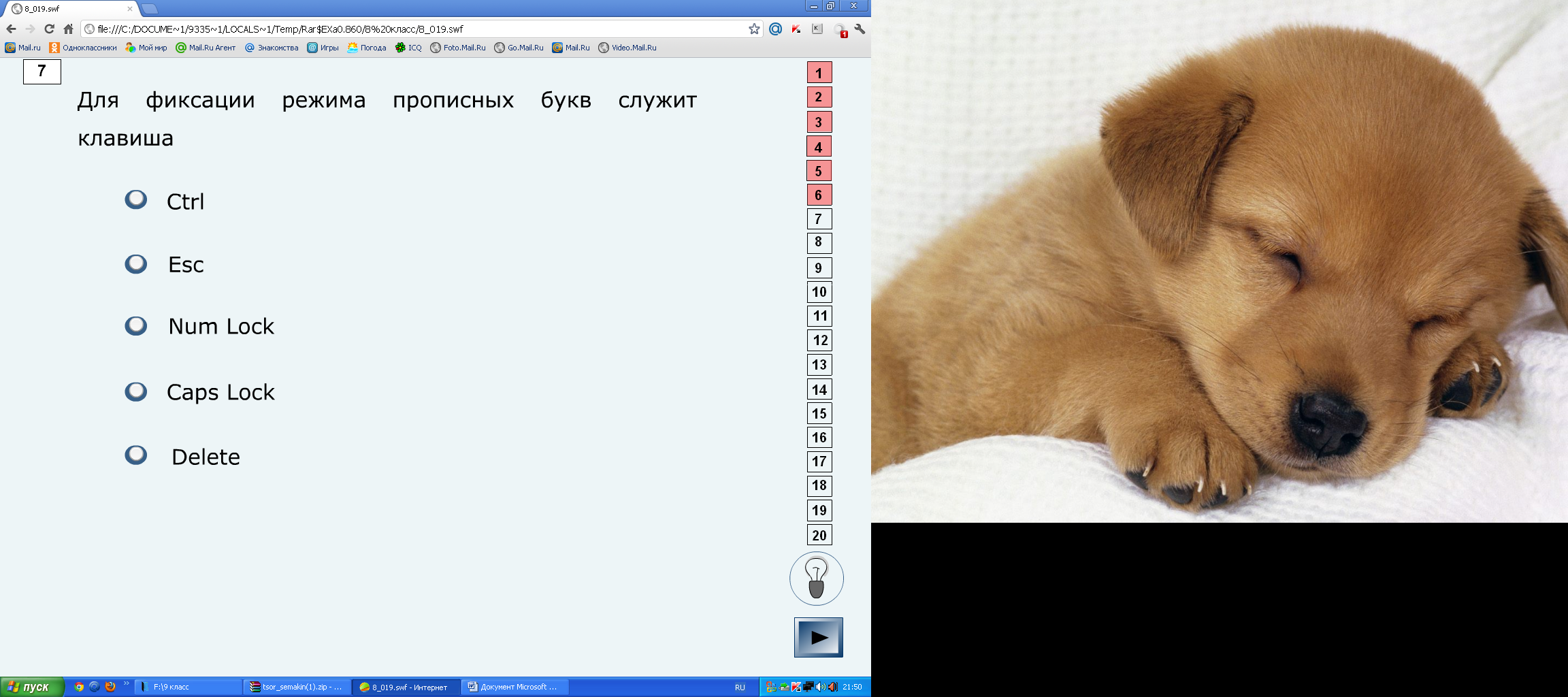Pick the Delete answer option
This screenshot has height=697, width=1568.
point(136,455)
